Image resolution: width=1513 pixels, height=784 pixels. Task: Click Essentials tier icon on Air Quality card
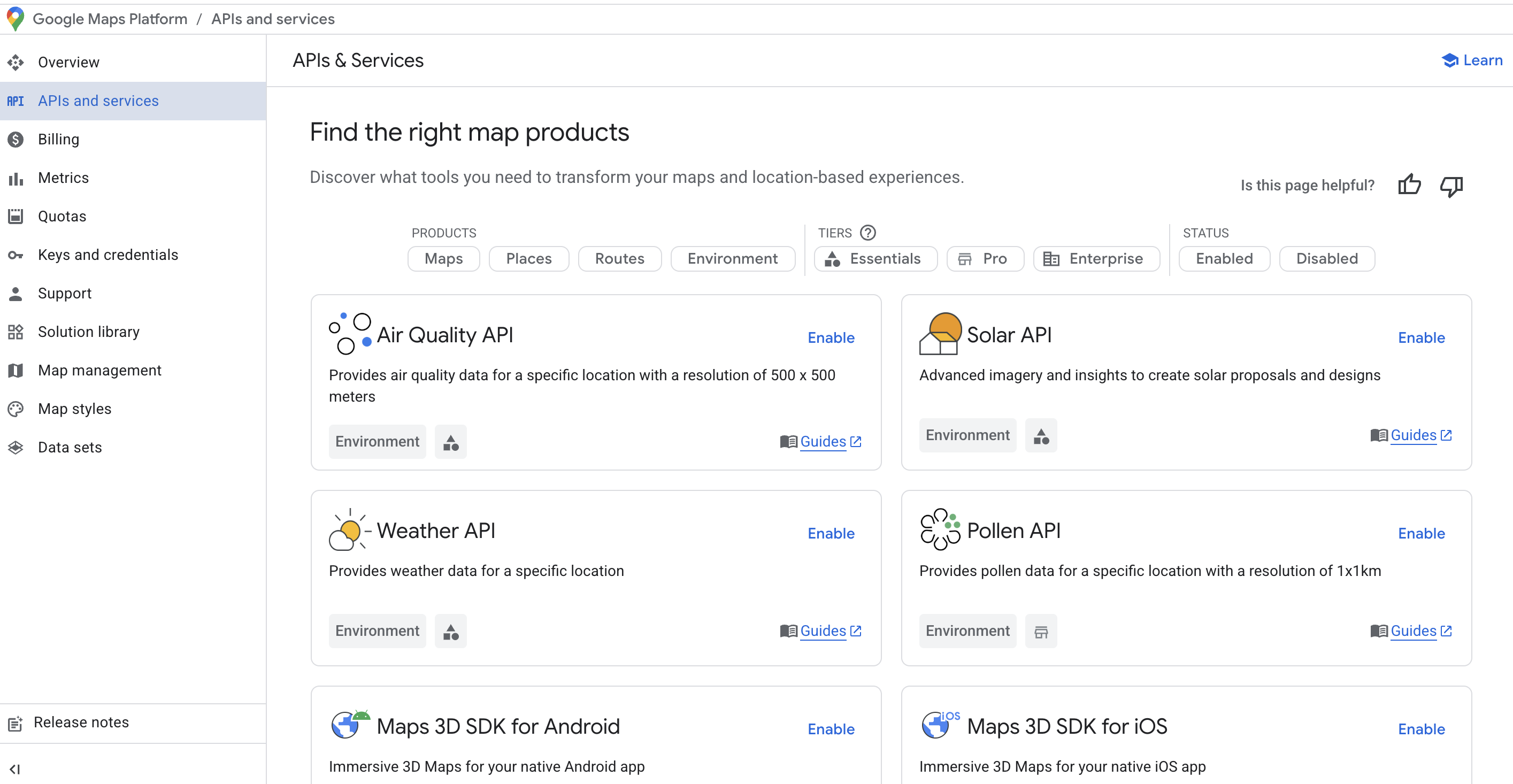click(x=450, y=442)
